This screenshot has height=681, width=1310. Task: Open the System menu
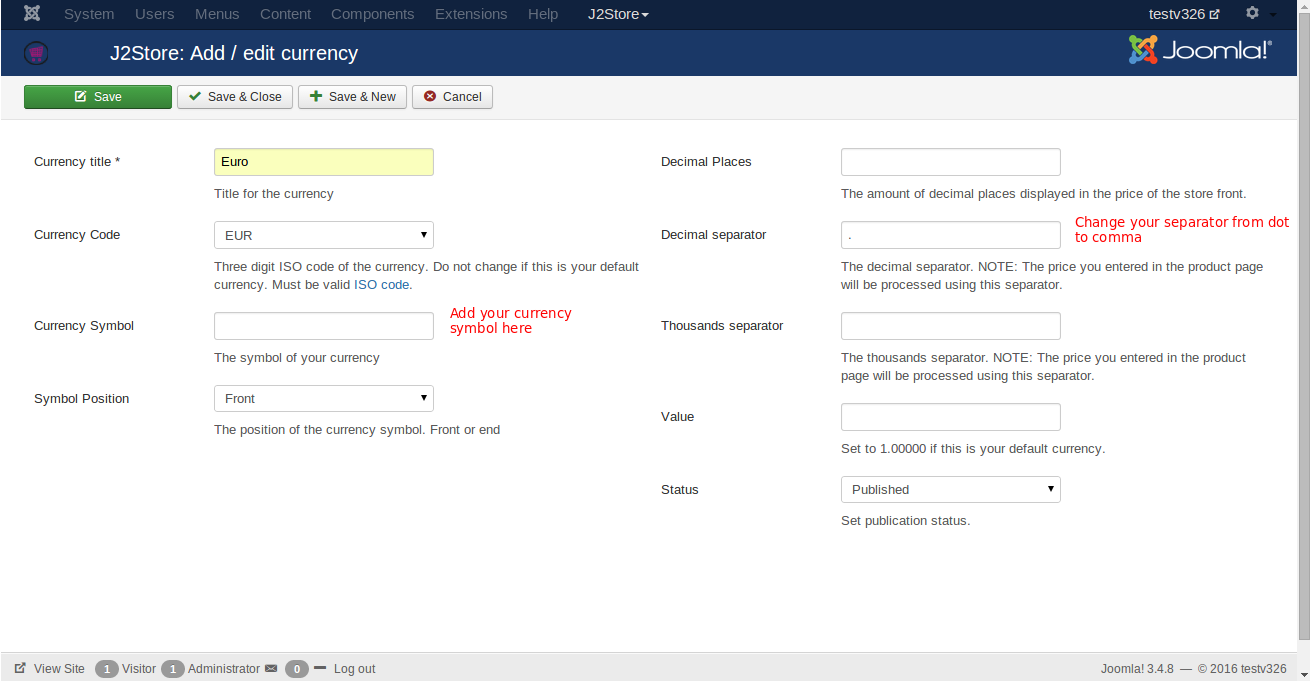coord(89,14)
